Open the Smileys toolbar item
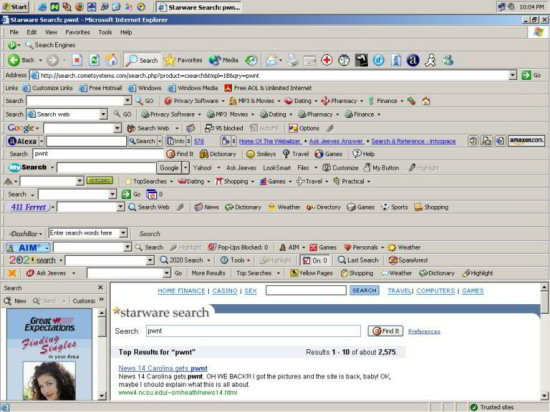This screenshot has width=550, height=412. tap(261, 154)
